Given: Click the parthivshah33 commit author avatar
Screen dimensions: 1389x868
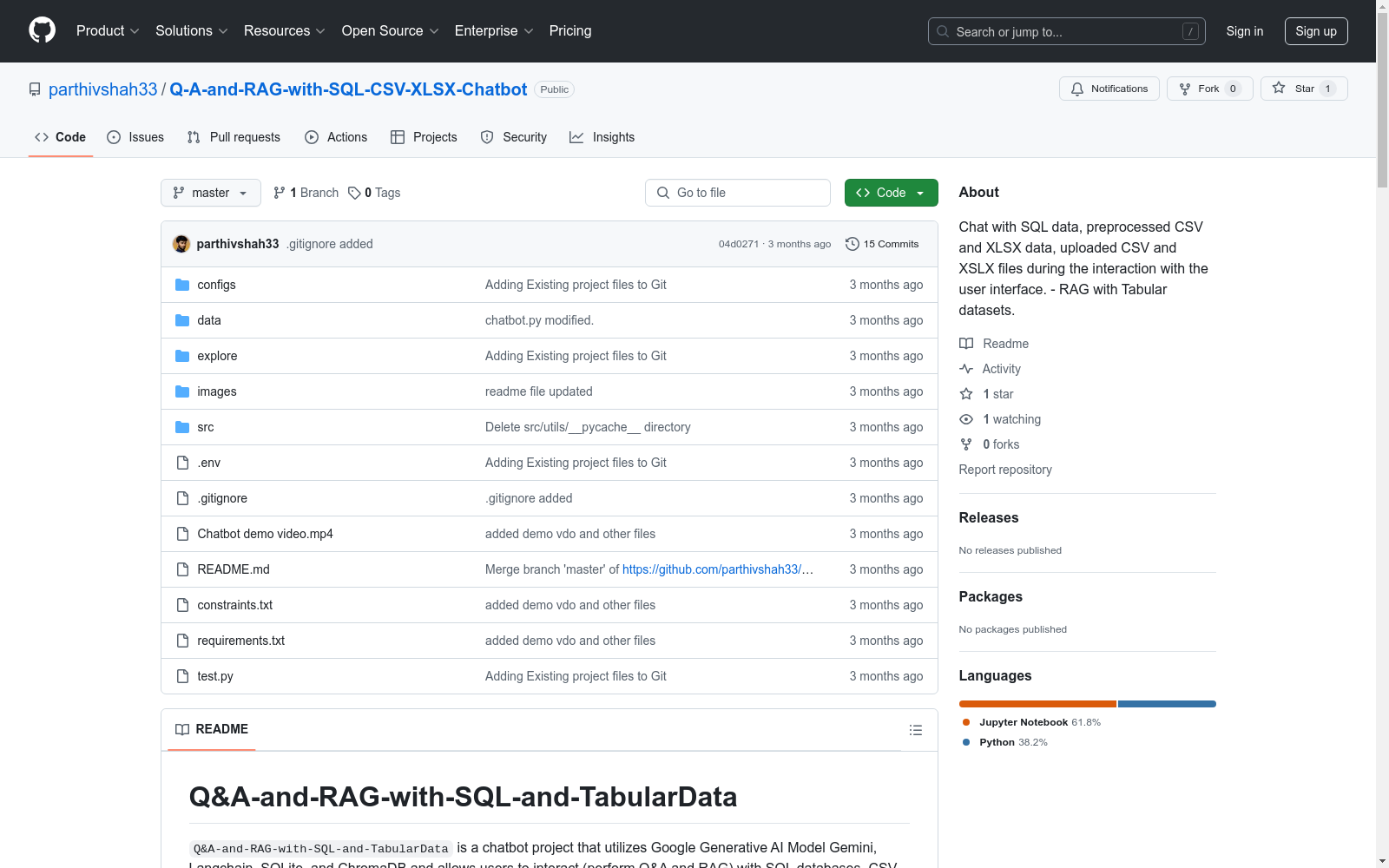Looking at the screenshot, I should pyautogui.click(x=181, y=244).
